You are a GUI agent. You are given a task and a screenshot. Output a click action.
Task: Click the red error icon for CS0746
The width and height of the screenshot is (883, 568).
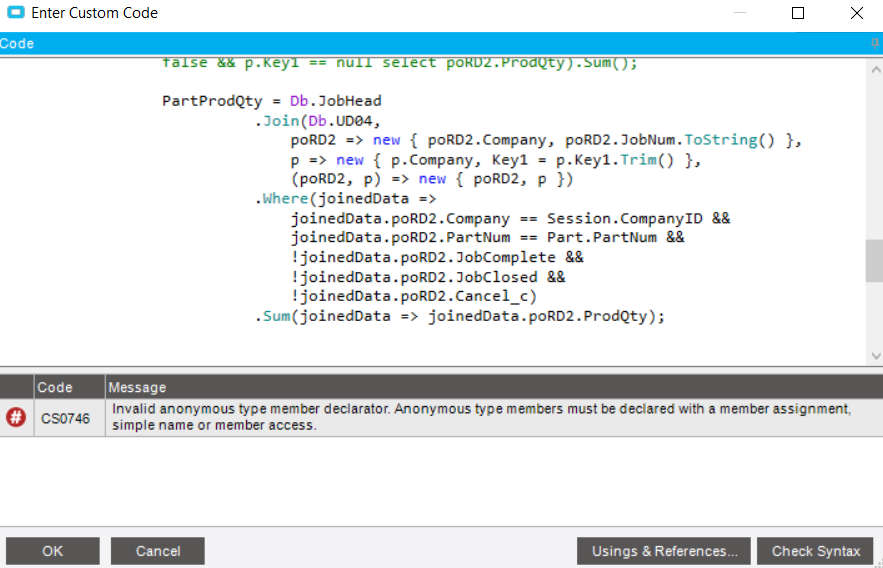coord(16,417)
